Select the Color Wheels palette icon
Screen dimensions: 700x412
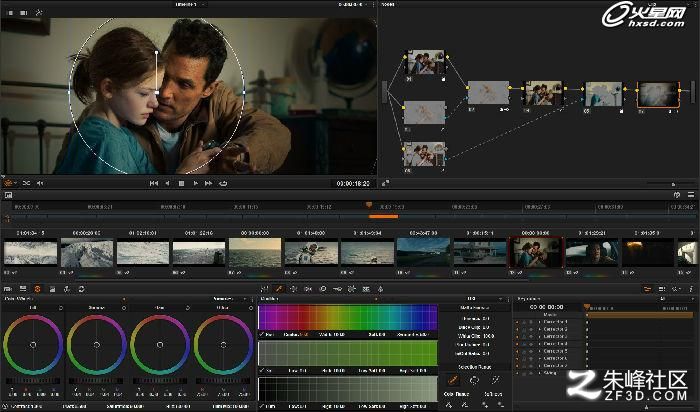(38, 289)
